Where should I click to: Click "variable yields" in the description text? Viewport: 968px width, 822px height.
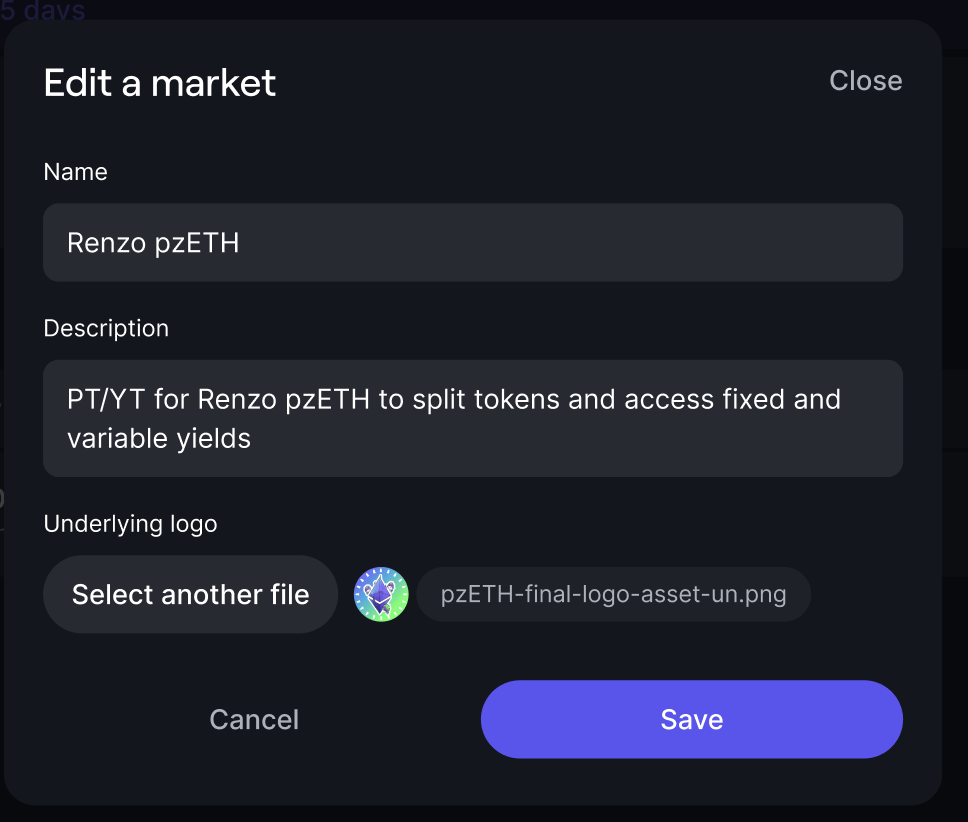159,438
